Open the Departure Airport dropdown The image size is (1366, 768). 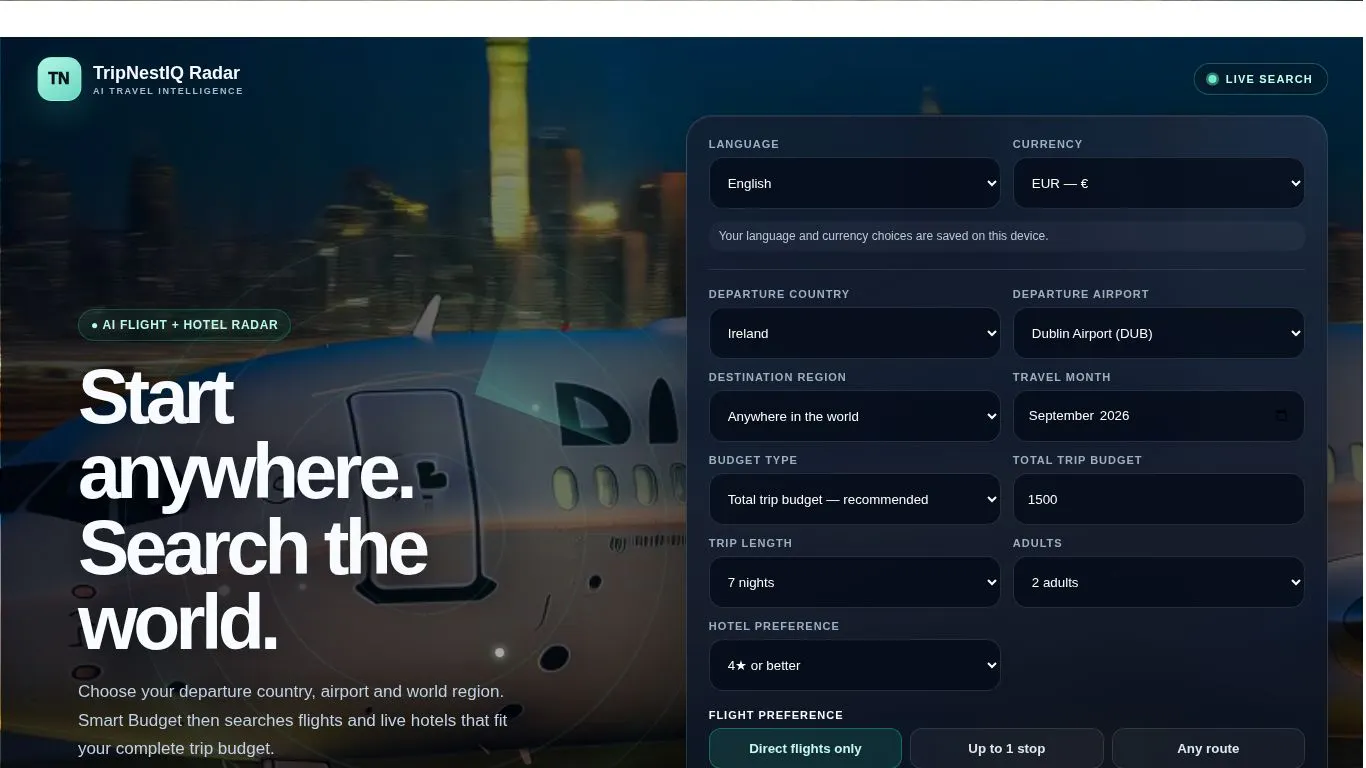coord(1158,333)
